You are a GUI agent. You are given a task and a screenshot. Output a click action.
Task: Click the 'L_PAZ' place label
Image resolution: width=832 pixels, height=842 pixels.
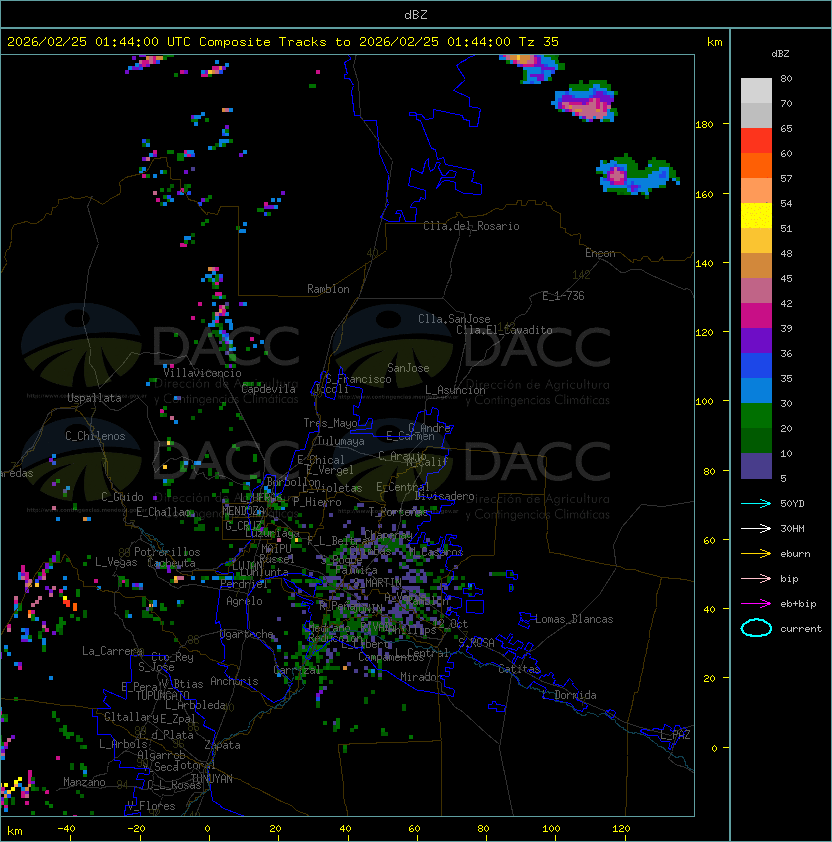click(675, 735)
